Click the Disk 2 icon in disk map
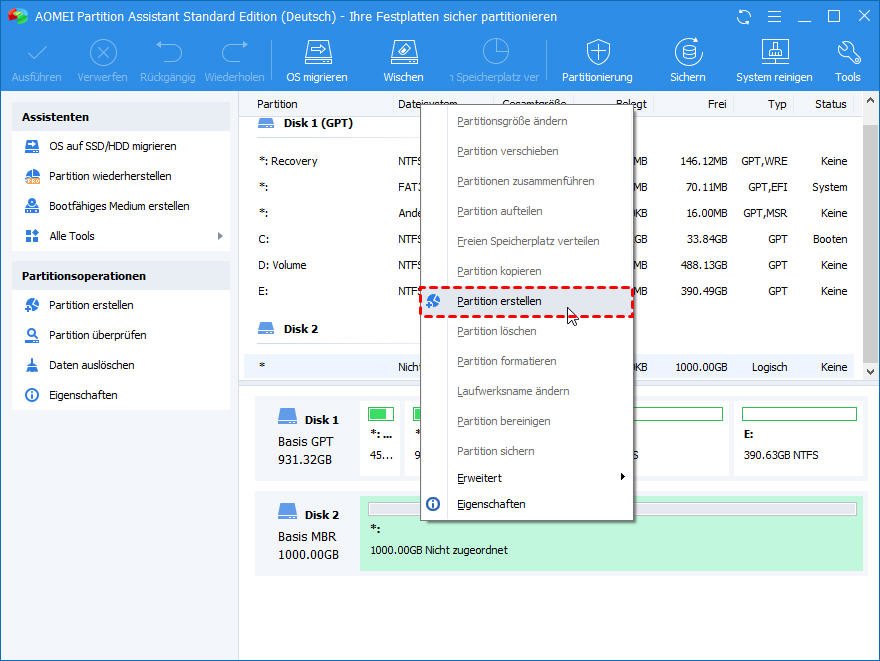Screen dimensions: 880x661 pos(287,511)
